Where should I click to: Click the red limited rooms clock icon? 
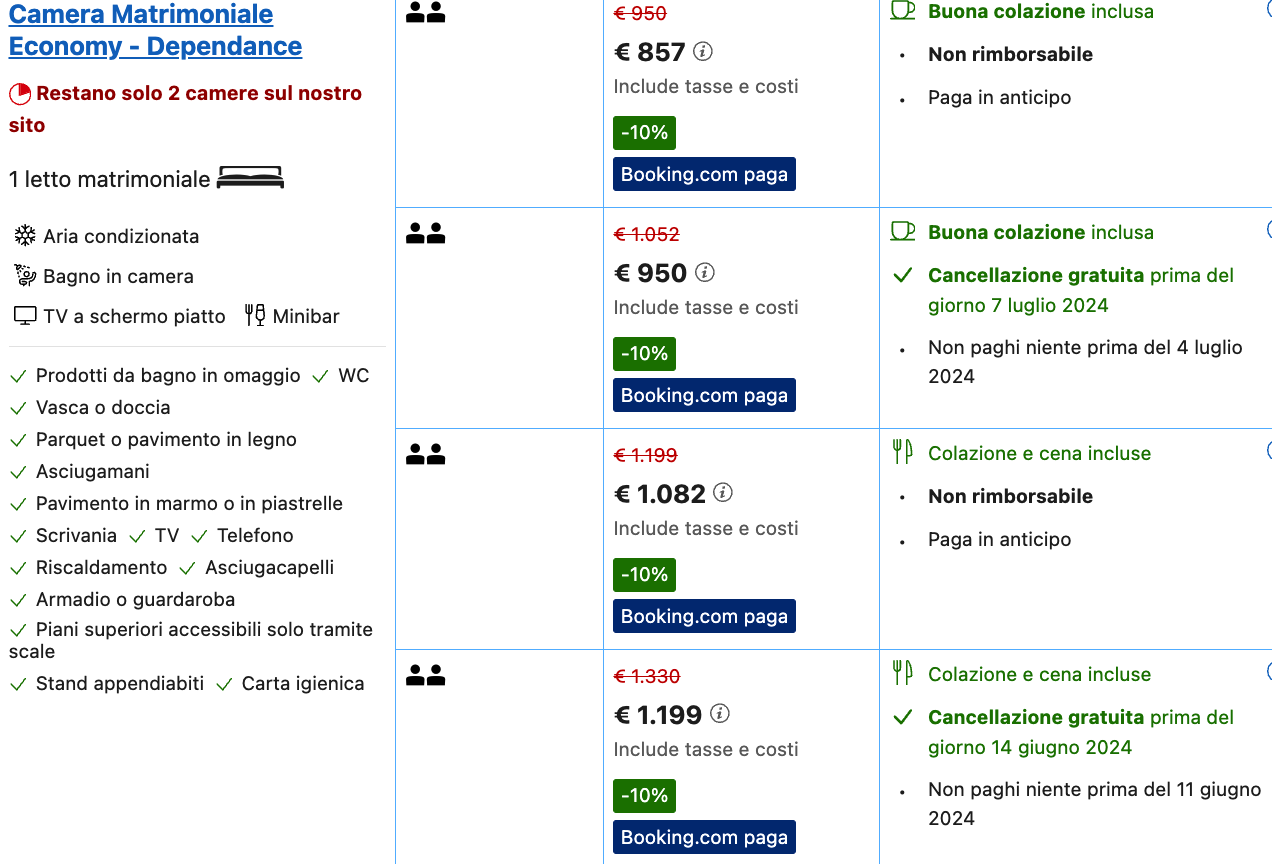(20, 94)
